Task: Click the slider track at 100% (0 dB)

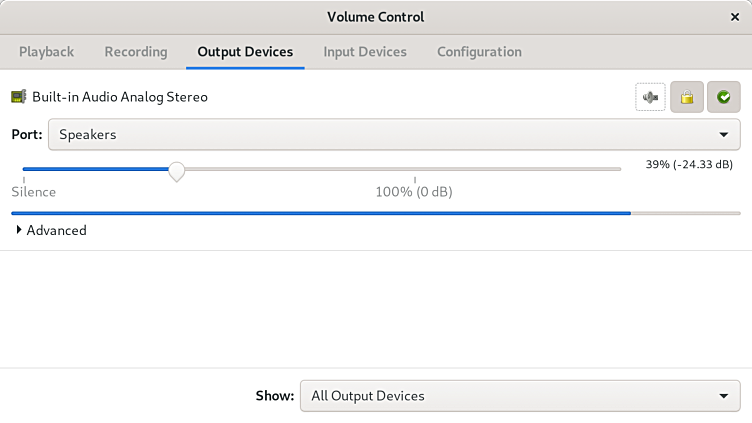Action: [414, 169]
